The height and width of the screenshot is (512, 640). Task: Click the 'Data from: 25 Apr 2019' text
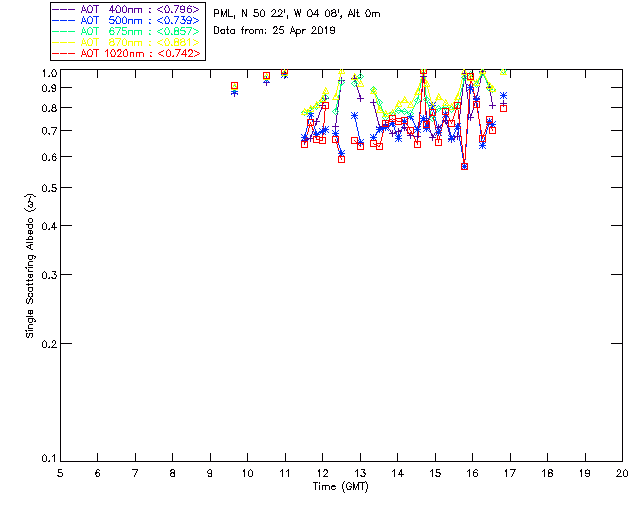(x=275, y=31)
